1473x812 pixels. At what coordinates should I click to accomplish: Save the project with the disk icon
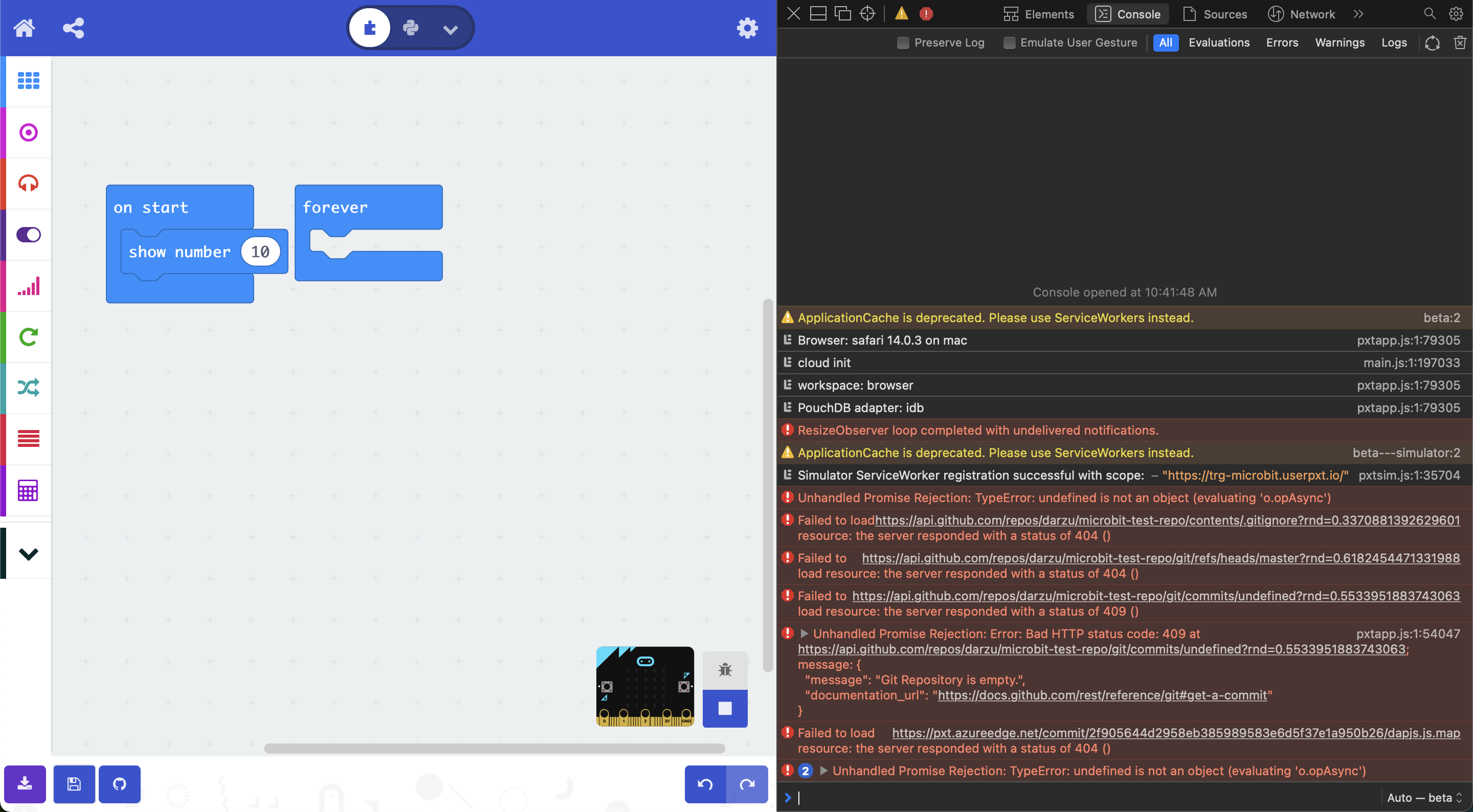point(74,783)
